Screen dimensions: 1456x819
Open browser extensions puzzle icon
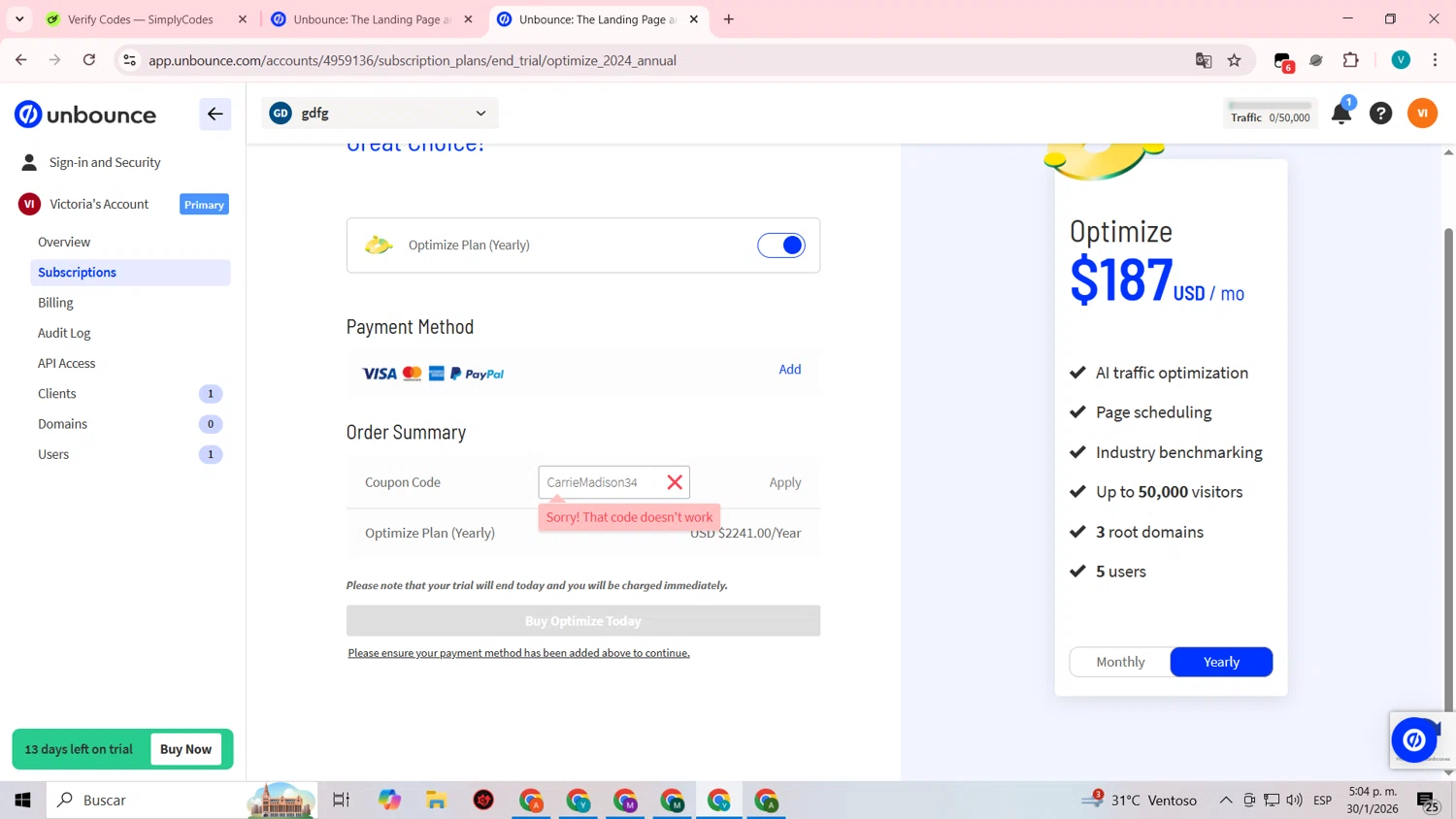coord(1350,60)
